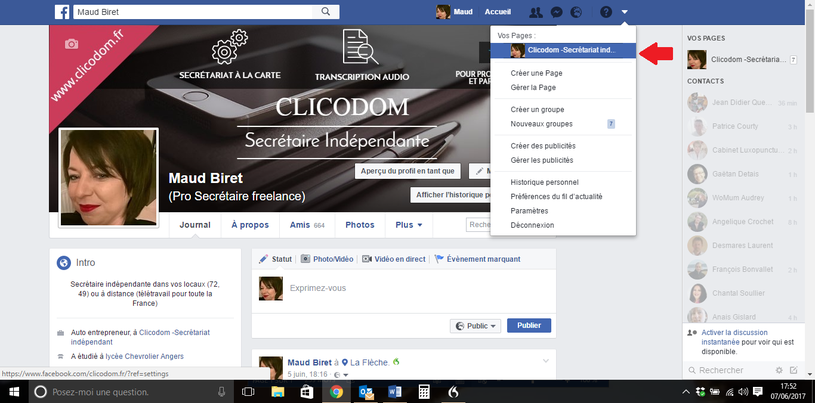Screen dimensions: 815x403
Task: Click Aperçu du profil en tant que
Action: point(408,171)
